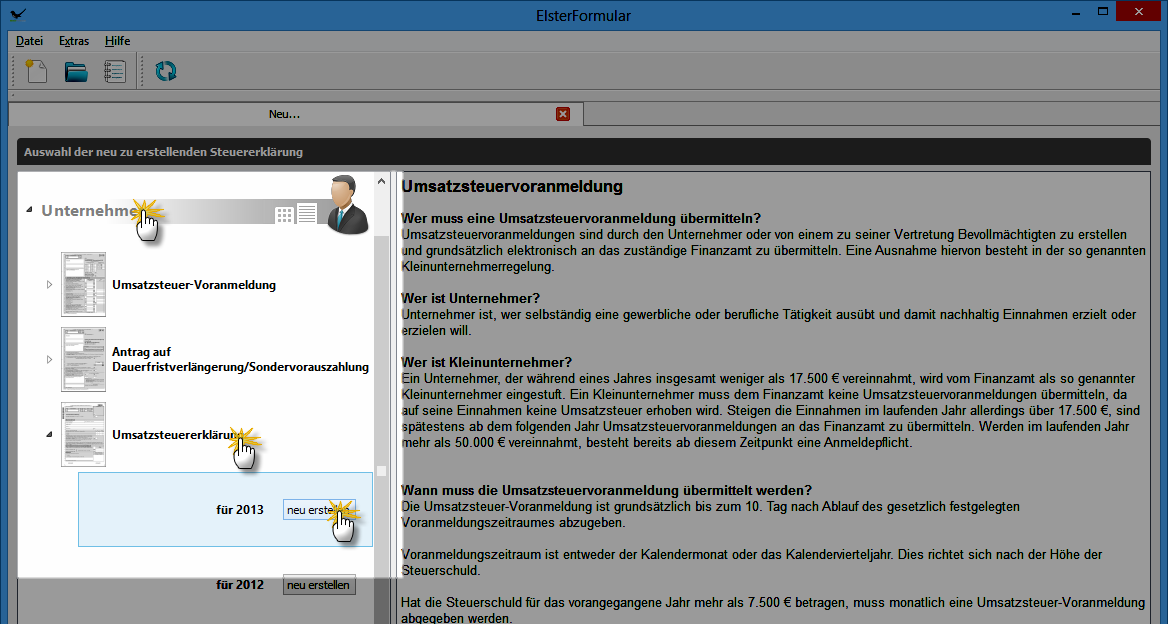Close the Neu... tab with red X
This screenshot has height=624, width=1168.
tap(563, 114)
